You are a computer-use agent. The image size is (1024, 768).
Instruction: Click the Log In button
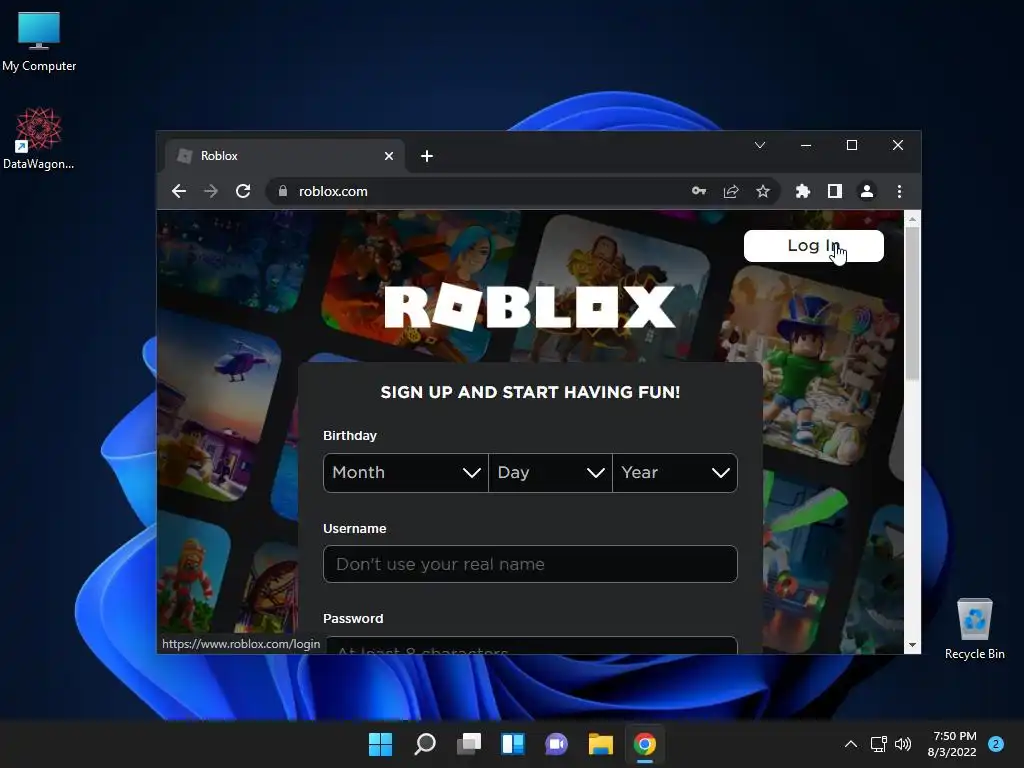(814, 246)
